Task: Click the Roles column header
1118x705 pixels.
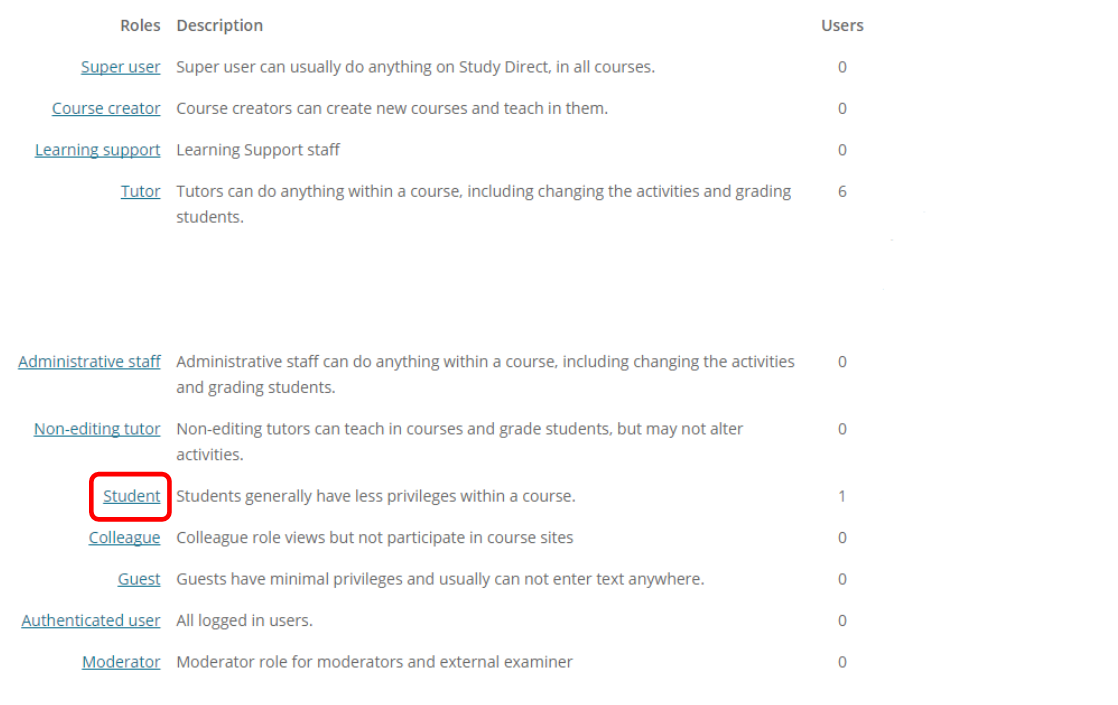Action: coord(140,26)
